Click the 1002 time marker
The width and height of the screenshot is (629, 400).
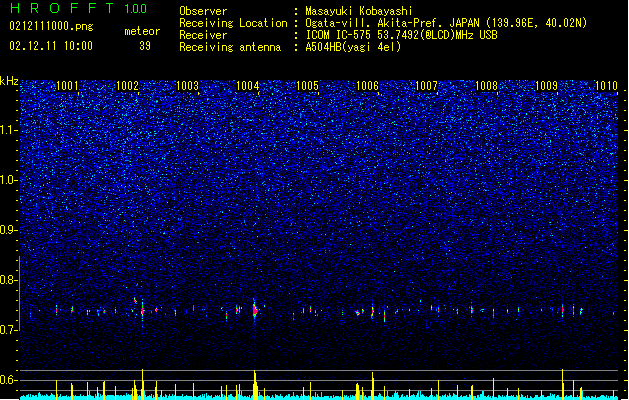pyautogui.click(x=127, y=86)
